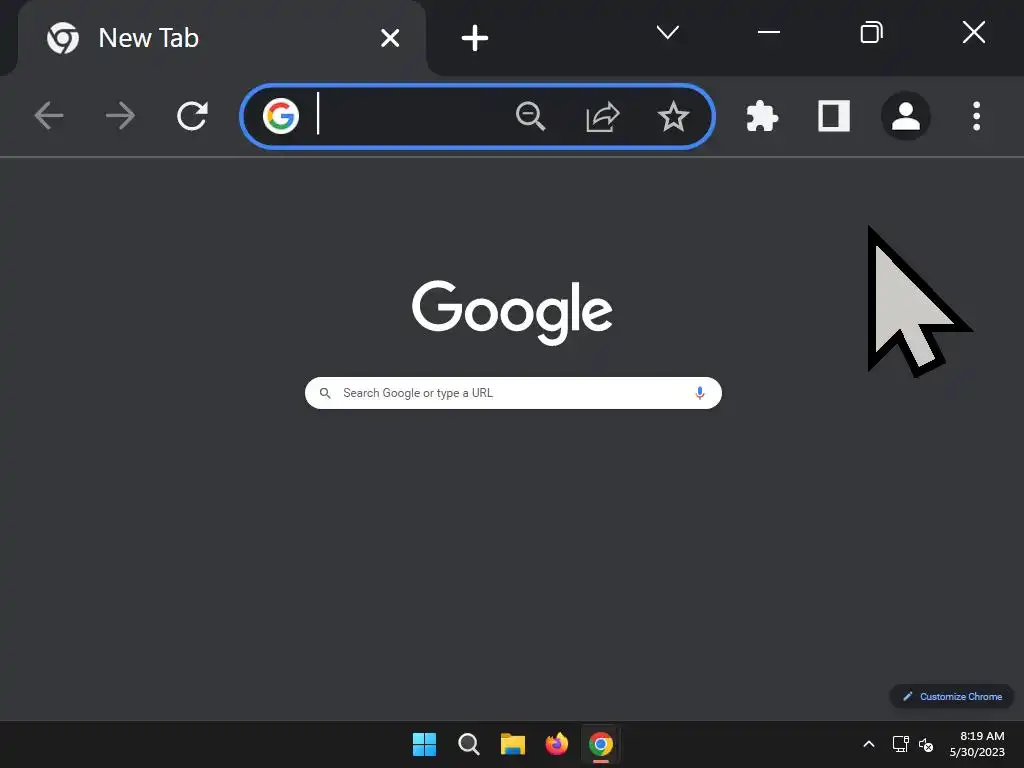Start voice search with the microphone

pos(699,393)
